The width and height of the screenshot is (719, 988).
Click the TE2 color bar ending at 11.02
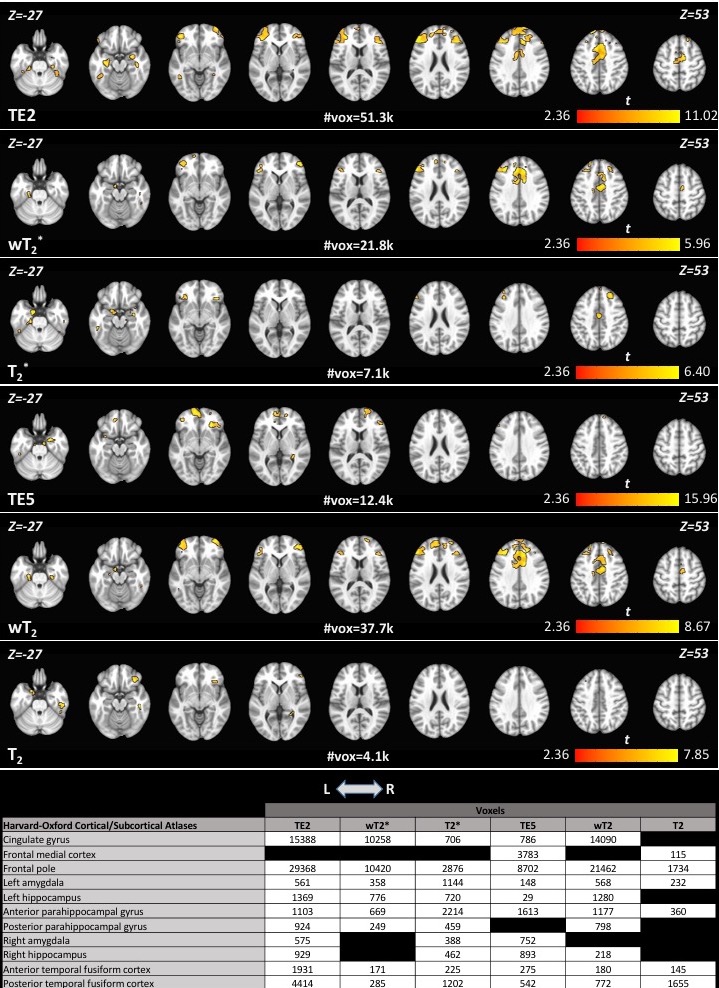coord(627,115)
